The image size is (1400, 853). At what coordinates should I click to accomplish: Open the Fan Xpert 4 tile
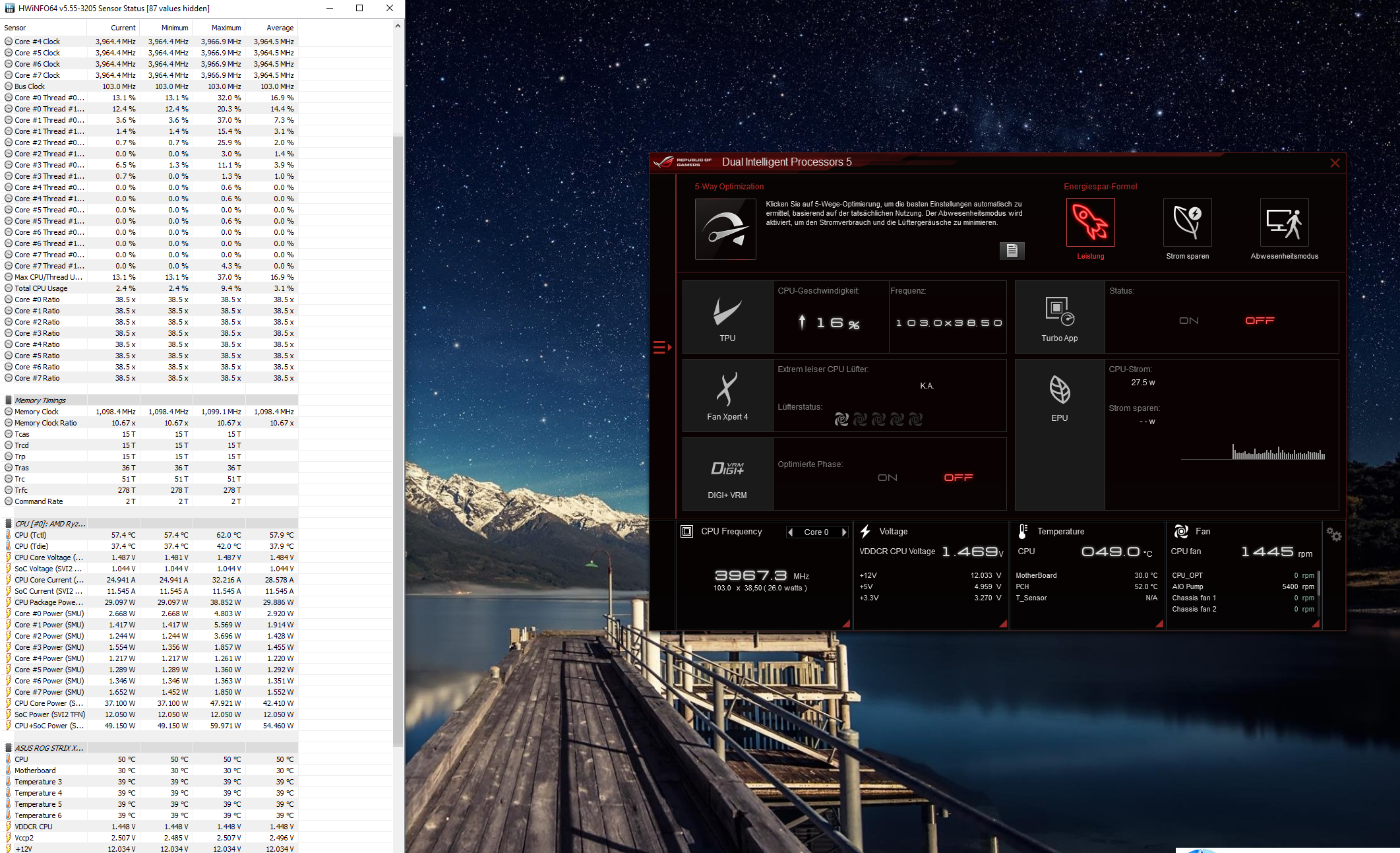pos(727,396)
